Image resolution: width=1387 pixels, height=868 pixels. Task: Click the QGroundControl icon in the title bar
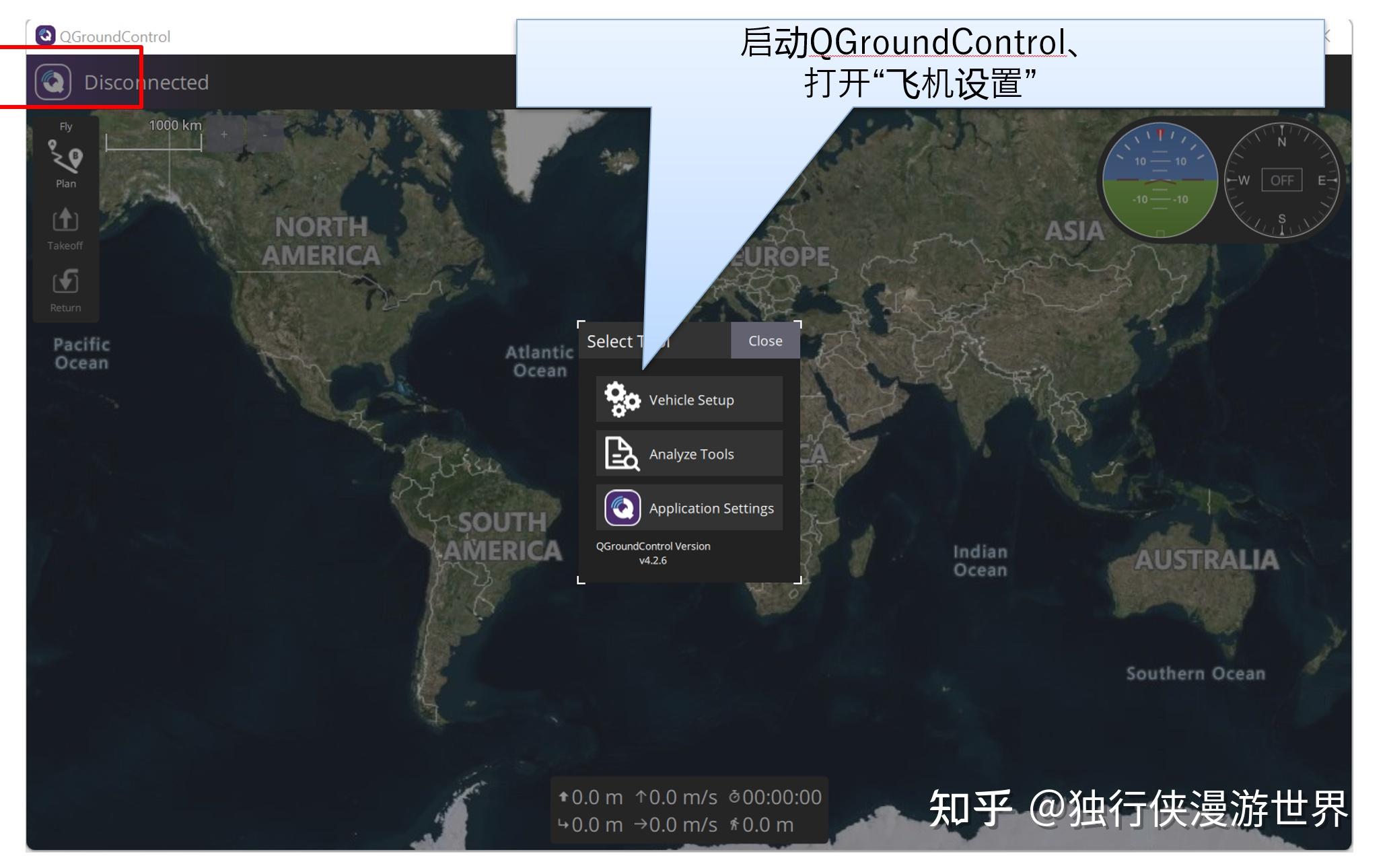point(45,36)
